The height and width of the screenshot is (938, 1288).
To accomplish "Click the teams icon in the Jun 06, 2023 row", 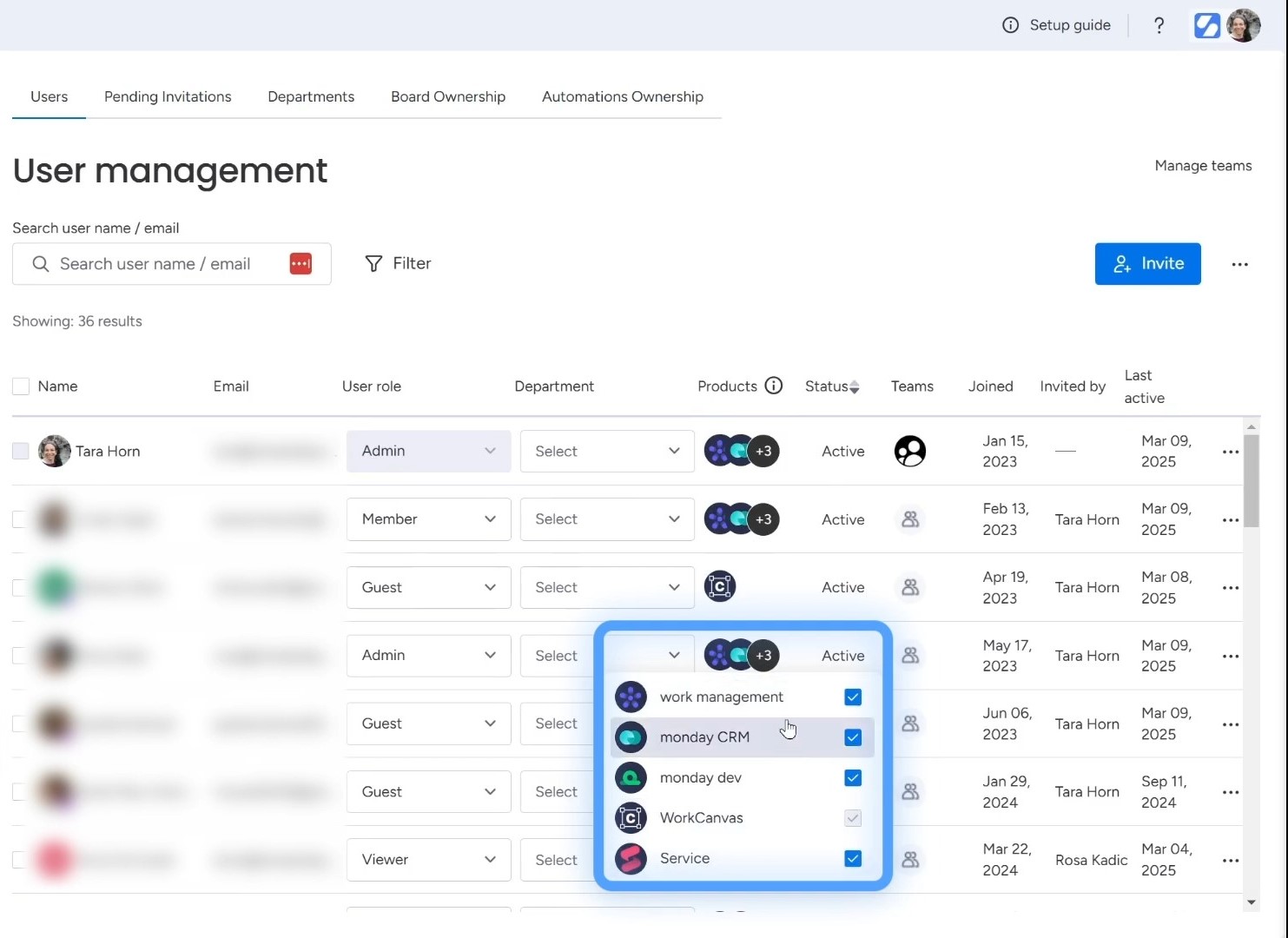I will pyautogui.click(x=910, y=723).
